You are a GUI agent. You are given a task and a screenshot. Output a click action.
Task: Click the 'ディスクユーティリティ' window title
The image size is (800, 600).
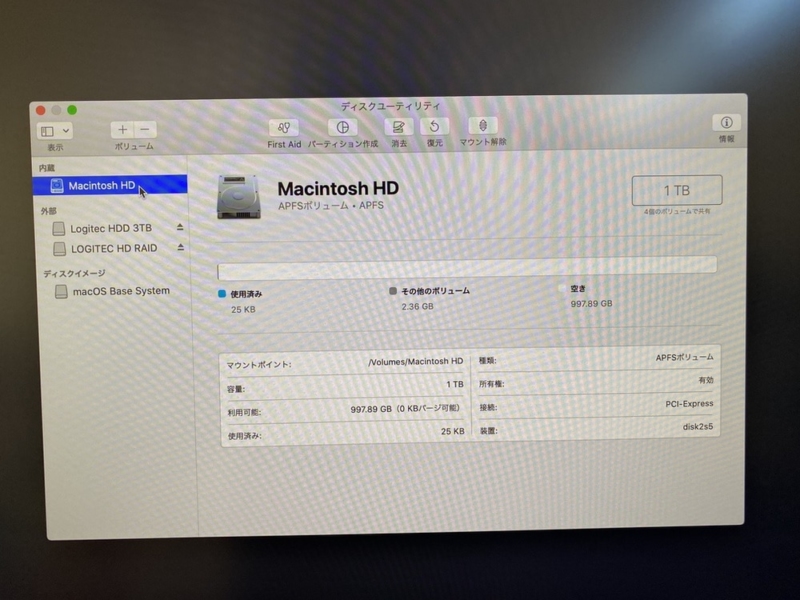click(390, 107)
